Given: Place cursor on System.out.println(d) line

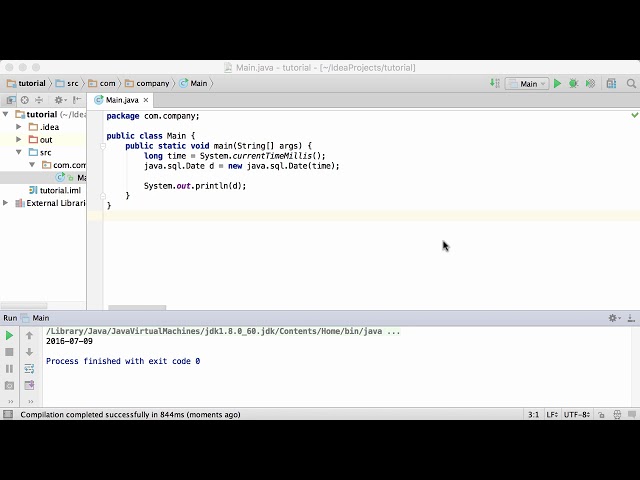Looking at the screenshot, I should 195,186.
